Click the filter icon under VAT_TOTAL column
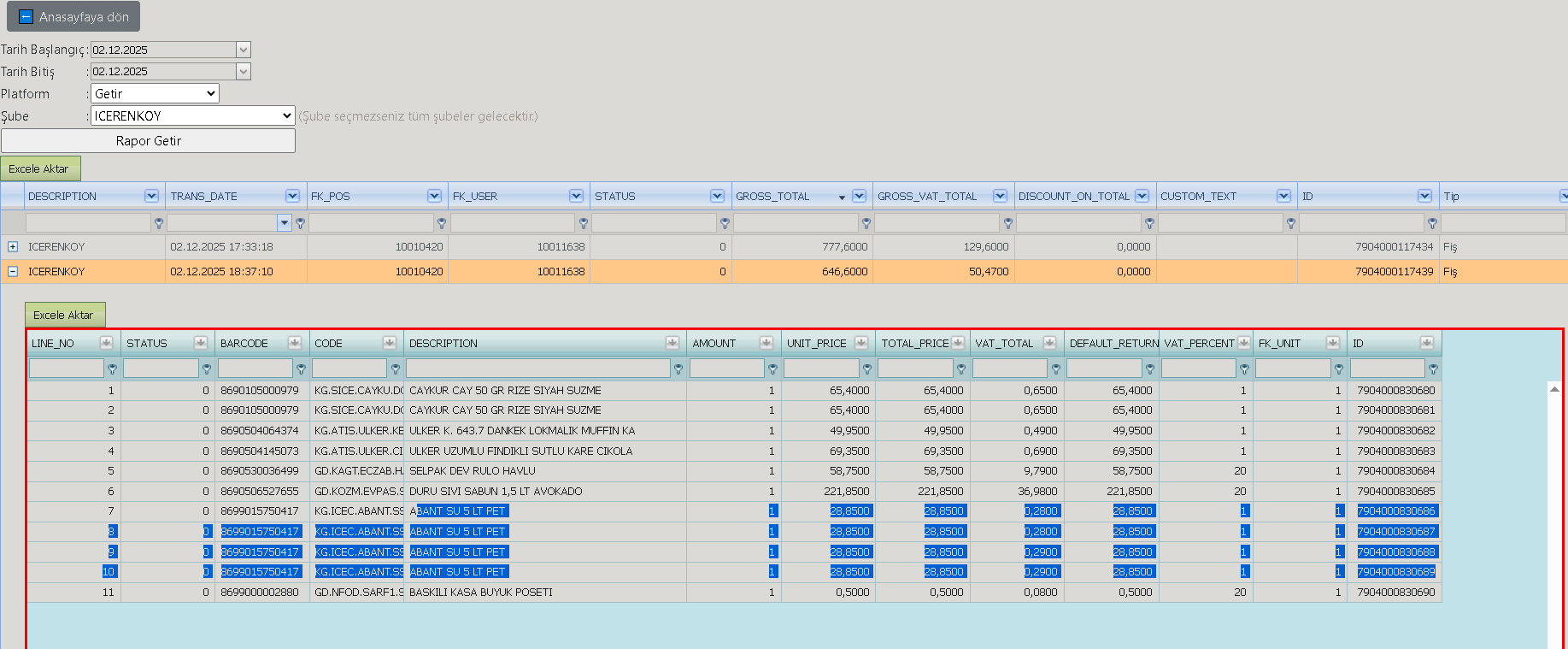1568x649 pixels. click(1056, 369)
